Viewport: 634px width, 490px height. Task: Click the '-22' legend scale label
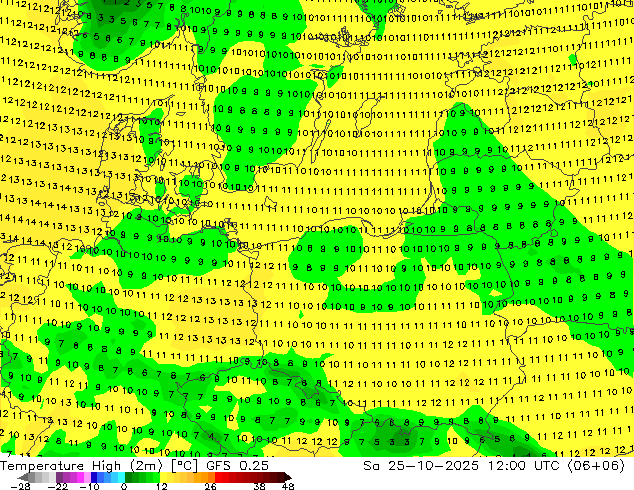tap(57, 486)
